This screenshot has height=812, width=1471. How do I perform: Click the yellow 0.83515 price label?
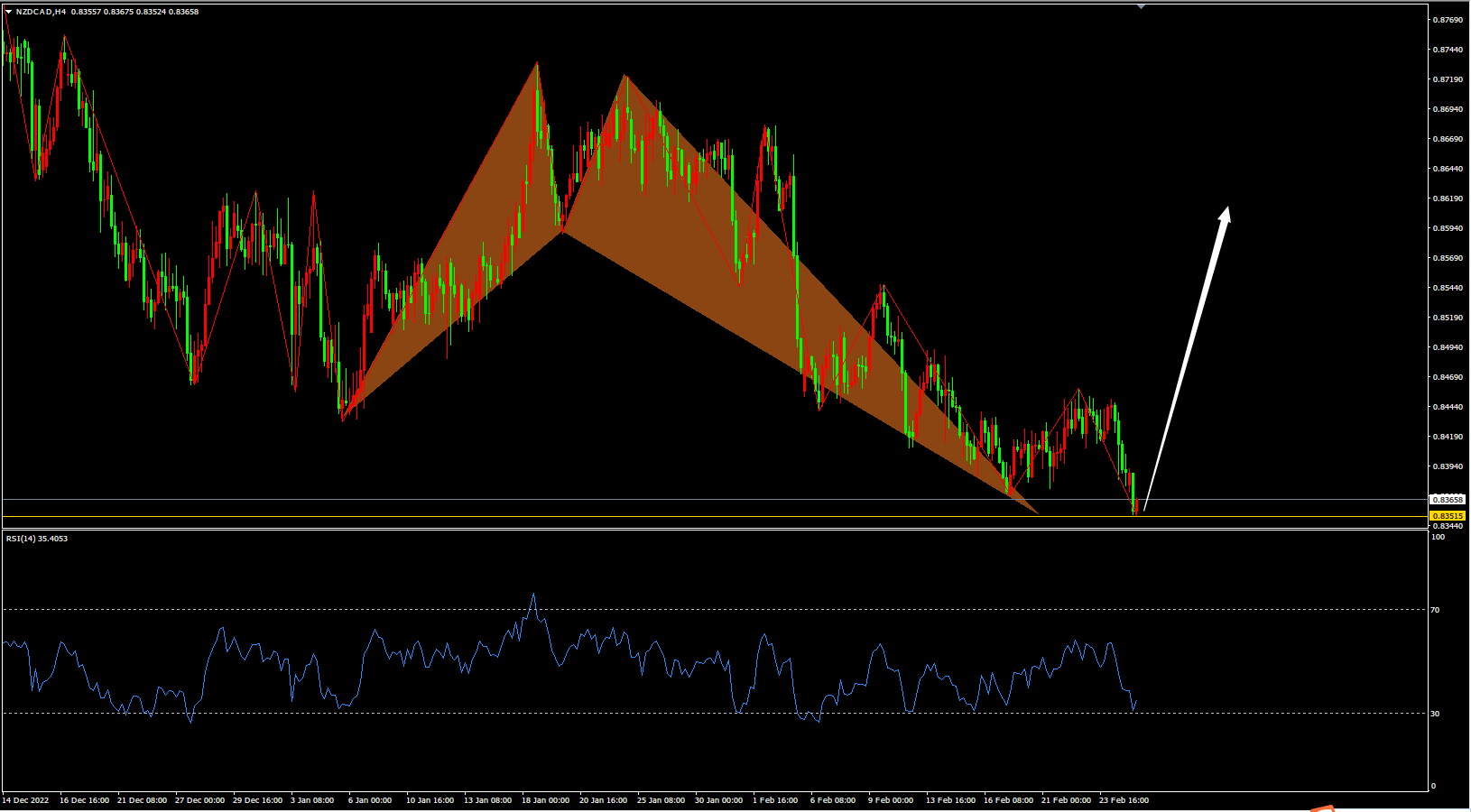(1448, 516)
